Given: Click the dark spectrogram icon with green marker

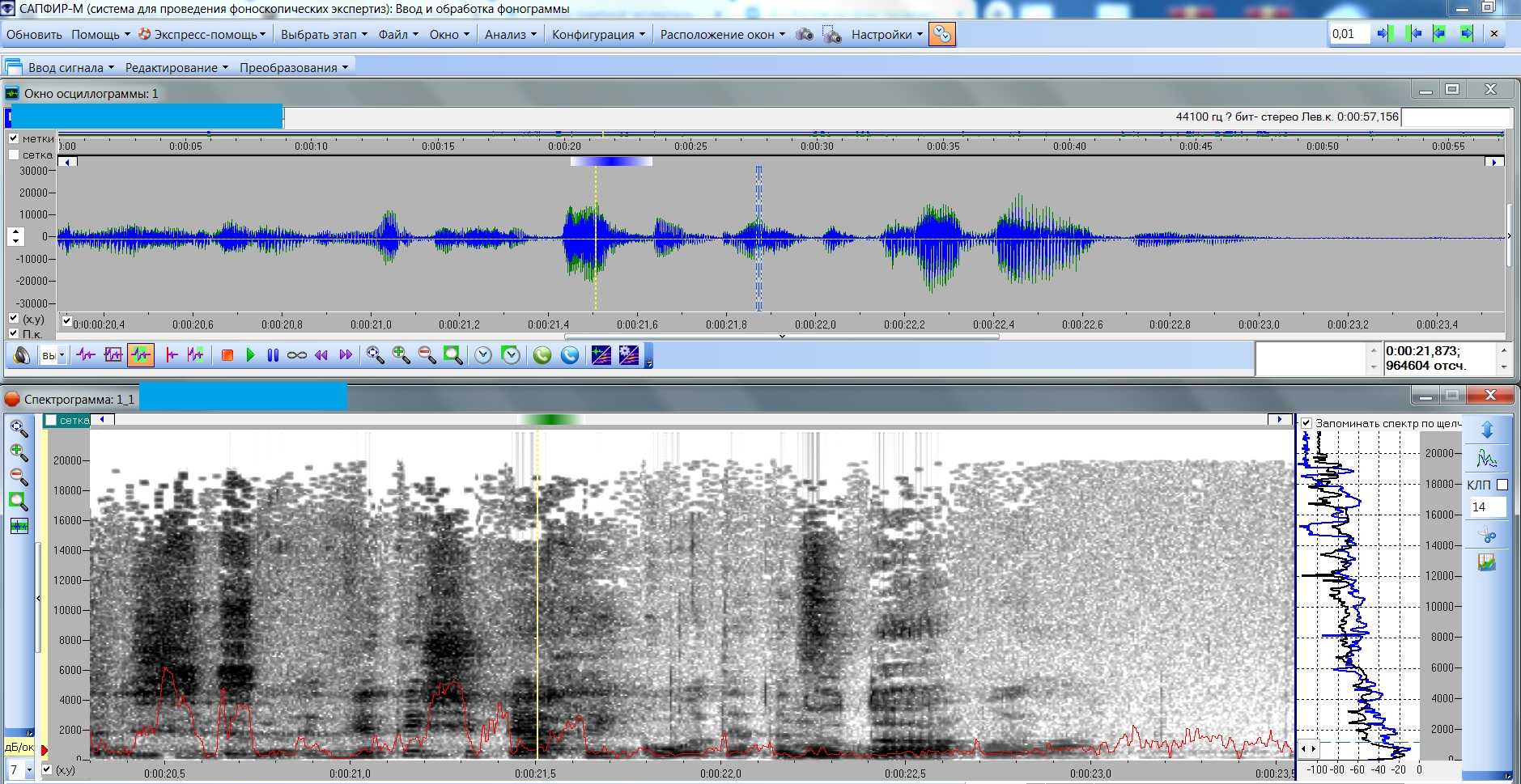Looking at the screenshot, I should click(601, 355).
